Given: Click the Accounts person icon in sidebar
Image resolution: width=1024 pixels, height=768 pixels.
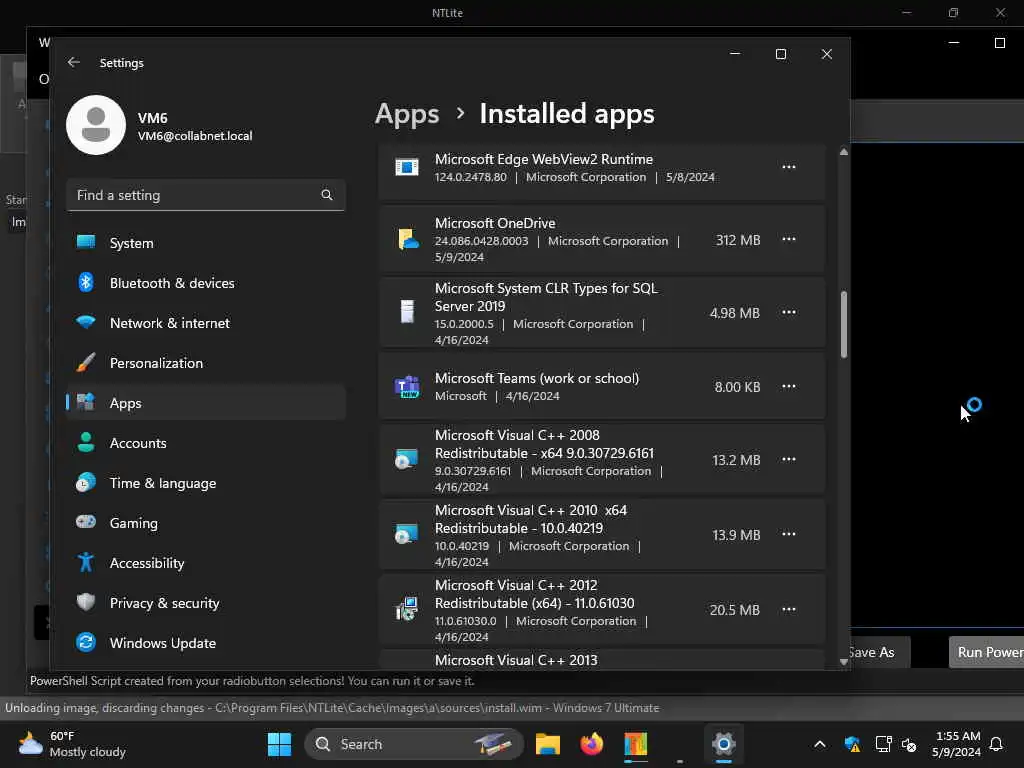Looking at the screenshot, I should (x=86, y=442).
